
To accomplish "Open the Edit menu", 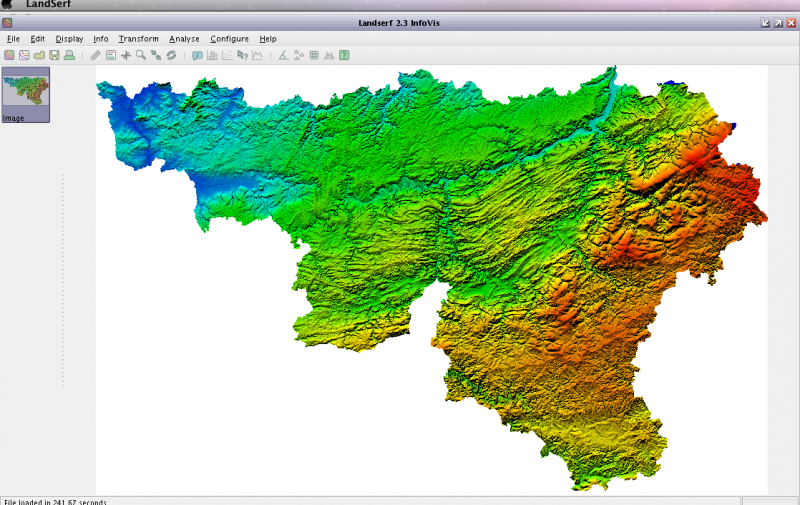I will 38,39.
